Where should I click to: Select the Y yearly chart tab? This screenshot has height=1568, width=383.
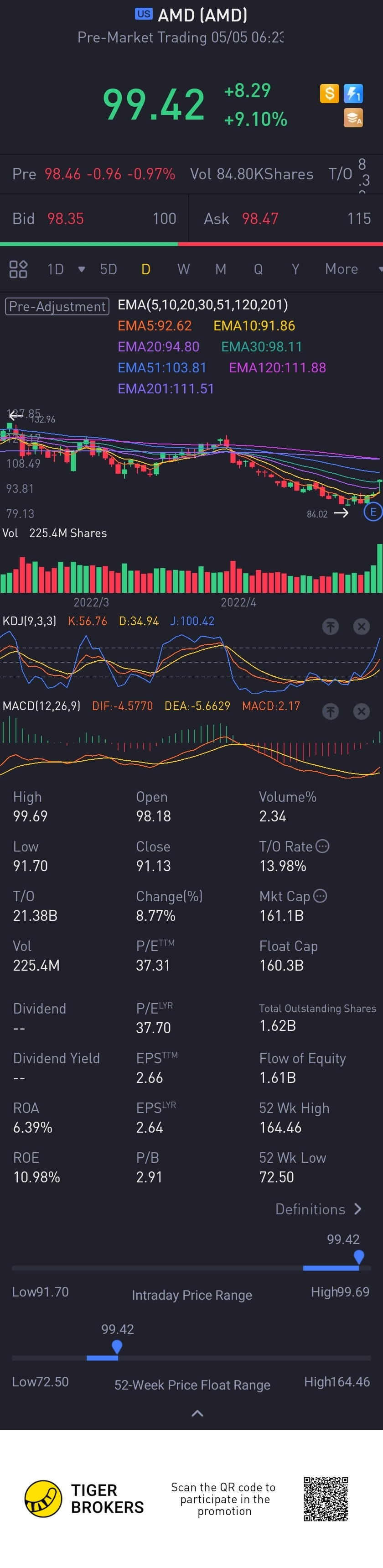coord(295,269)
